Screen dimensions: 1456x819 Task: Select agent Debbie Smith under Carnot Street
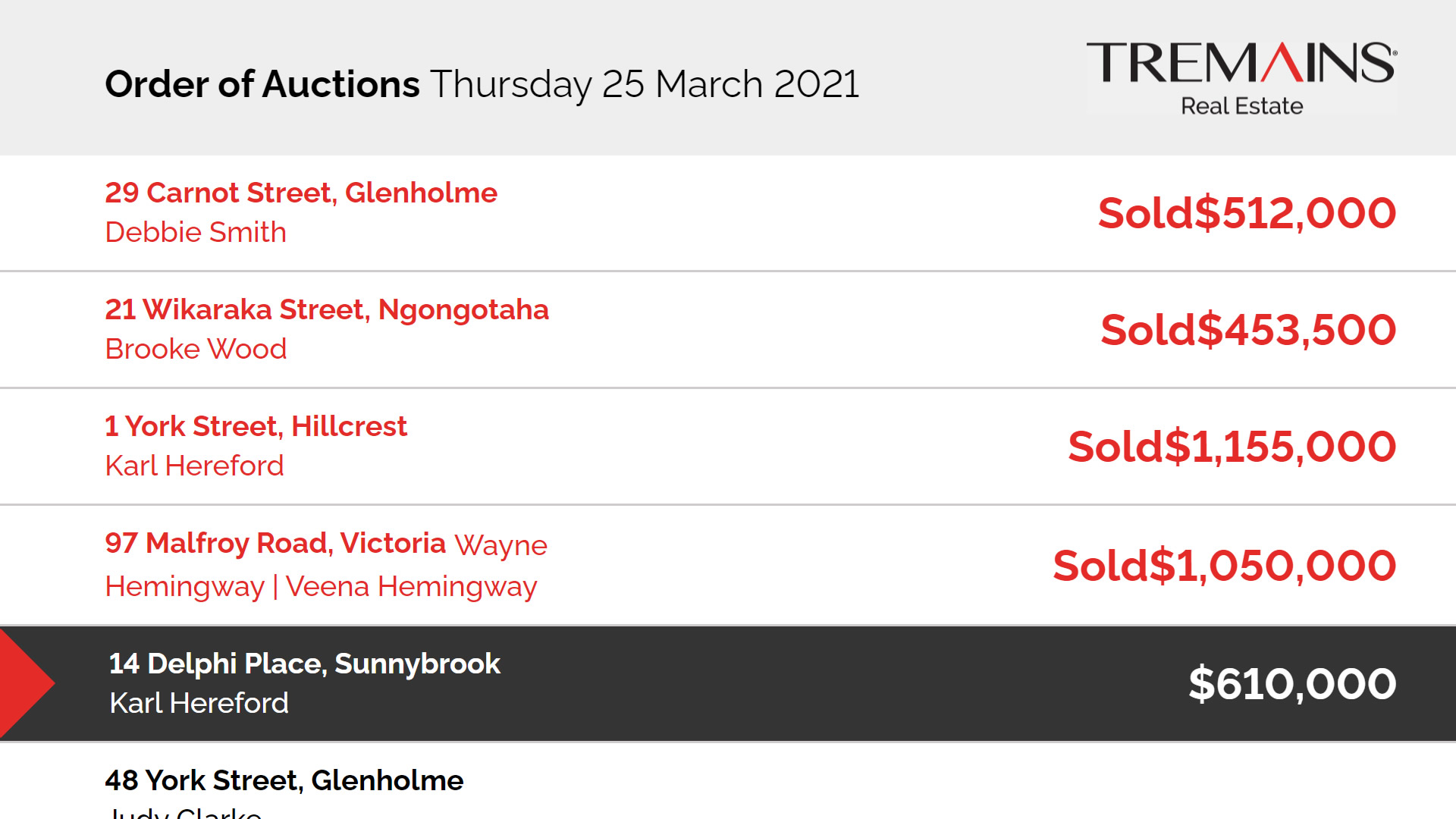pyautogui.click(x=196, y=232)
